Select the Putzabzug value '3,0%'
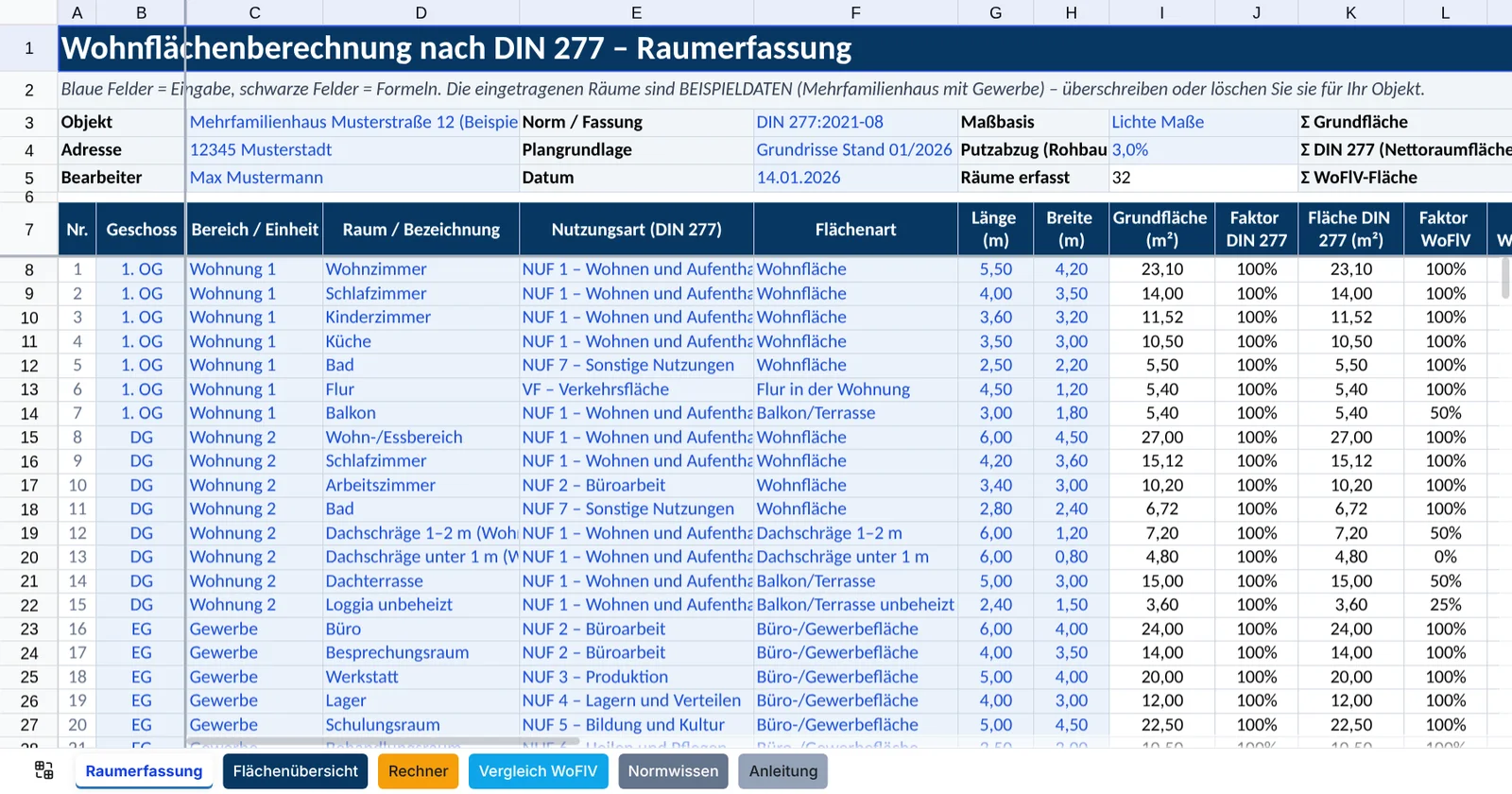This screenshot has height=794, width=1512. coord(1203,149)
